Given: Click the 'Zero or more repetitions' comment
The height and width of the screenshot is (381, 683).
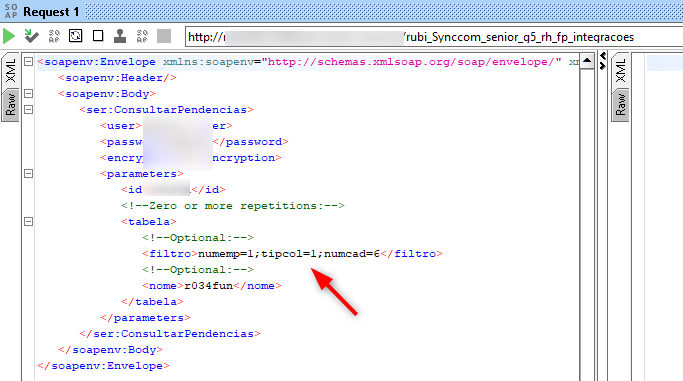Looking at the screenshot, I should [233, 206].
